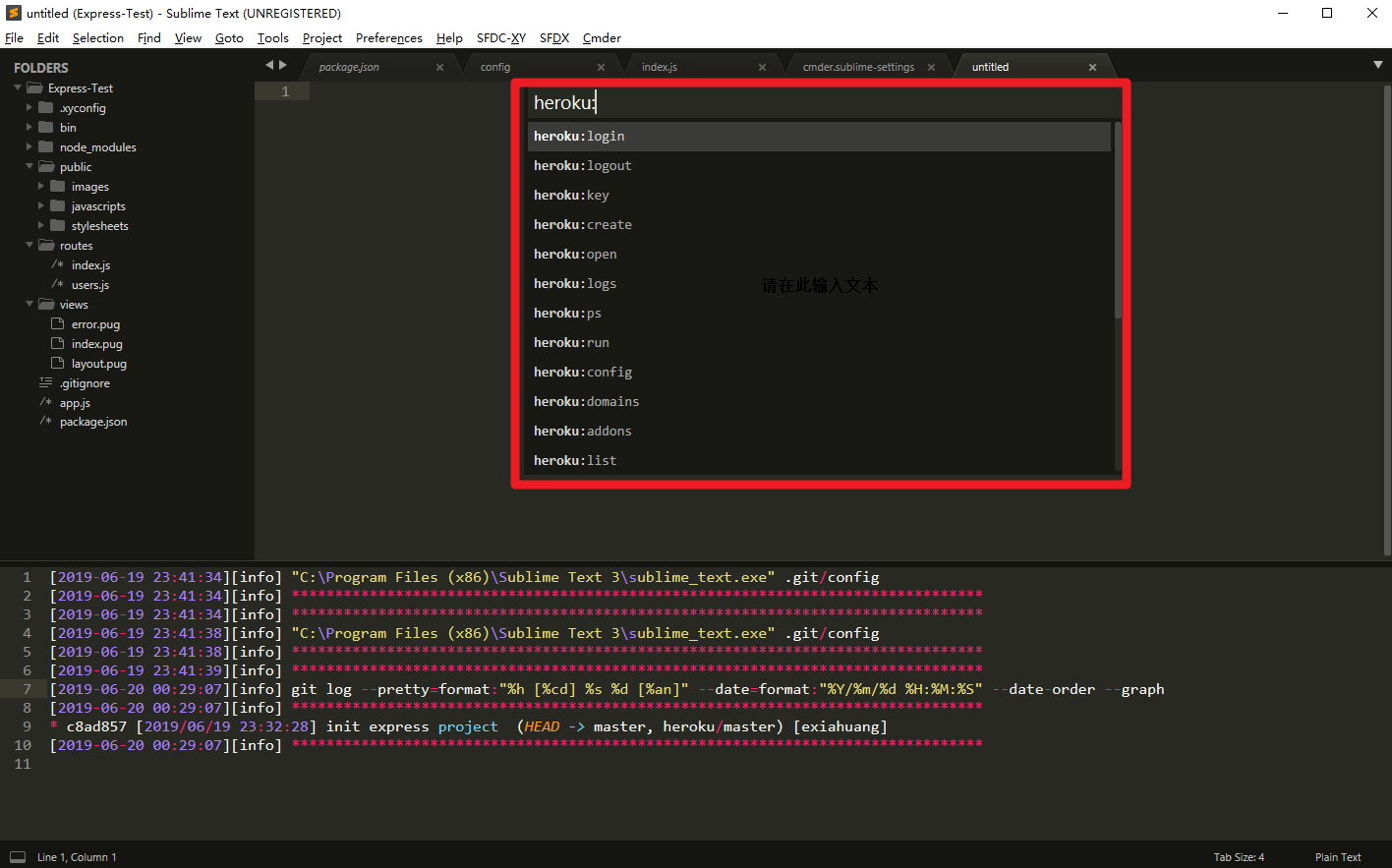This screenshot has width=1392, height=868.
Task: Select heroku:login command
Action: (x=819, y=136)
